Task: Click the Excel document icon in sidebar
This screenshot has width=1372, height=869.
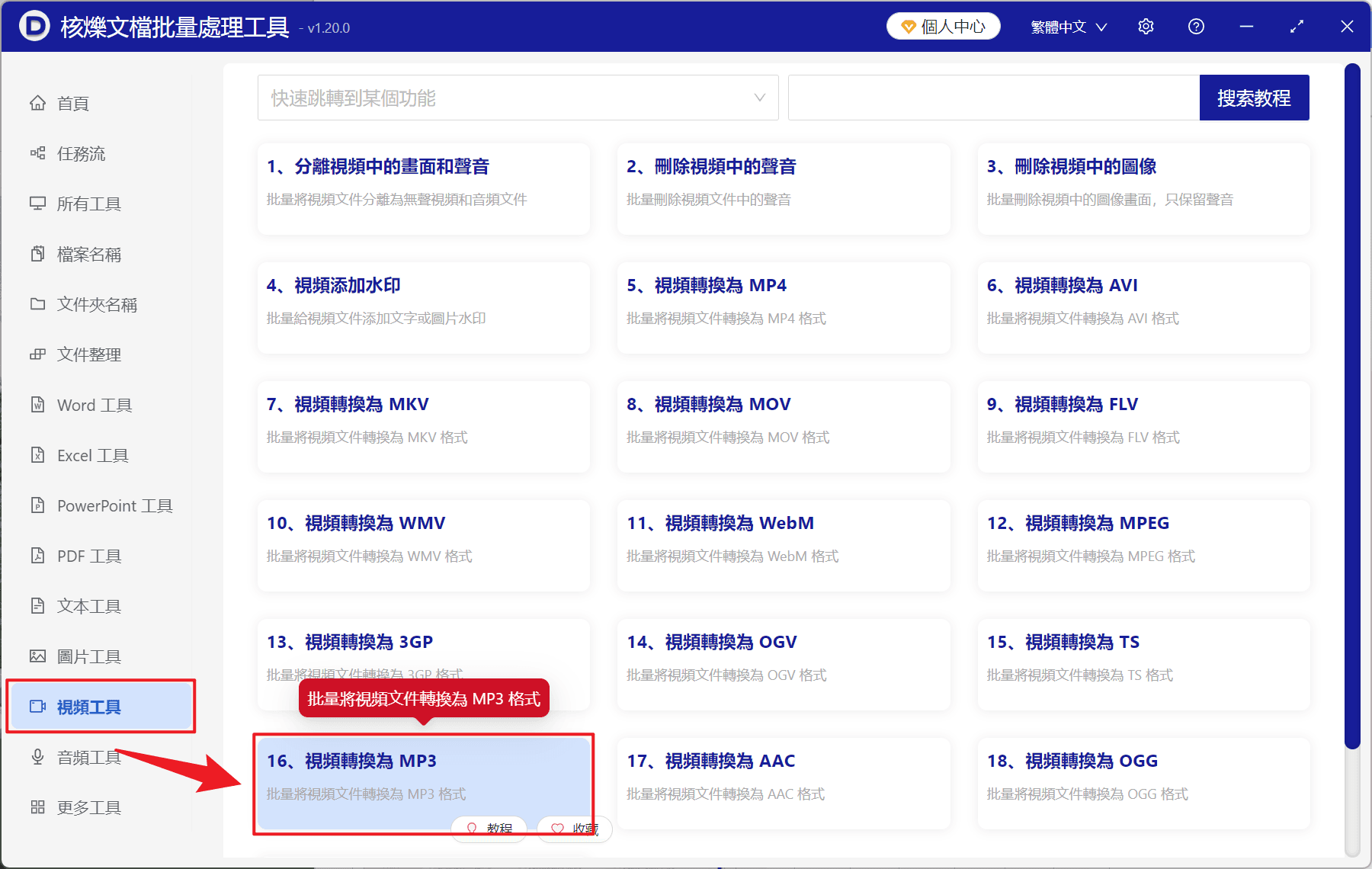Action: point(37,455)
